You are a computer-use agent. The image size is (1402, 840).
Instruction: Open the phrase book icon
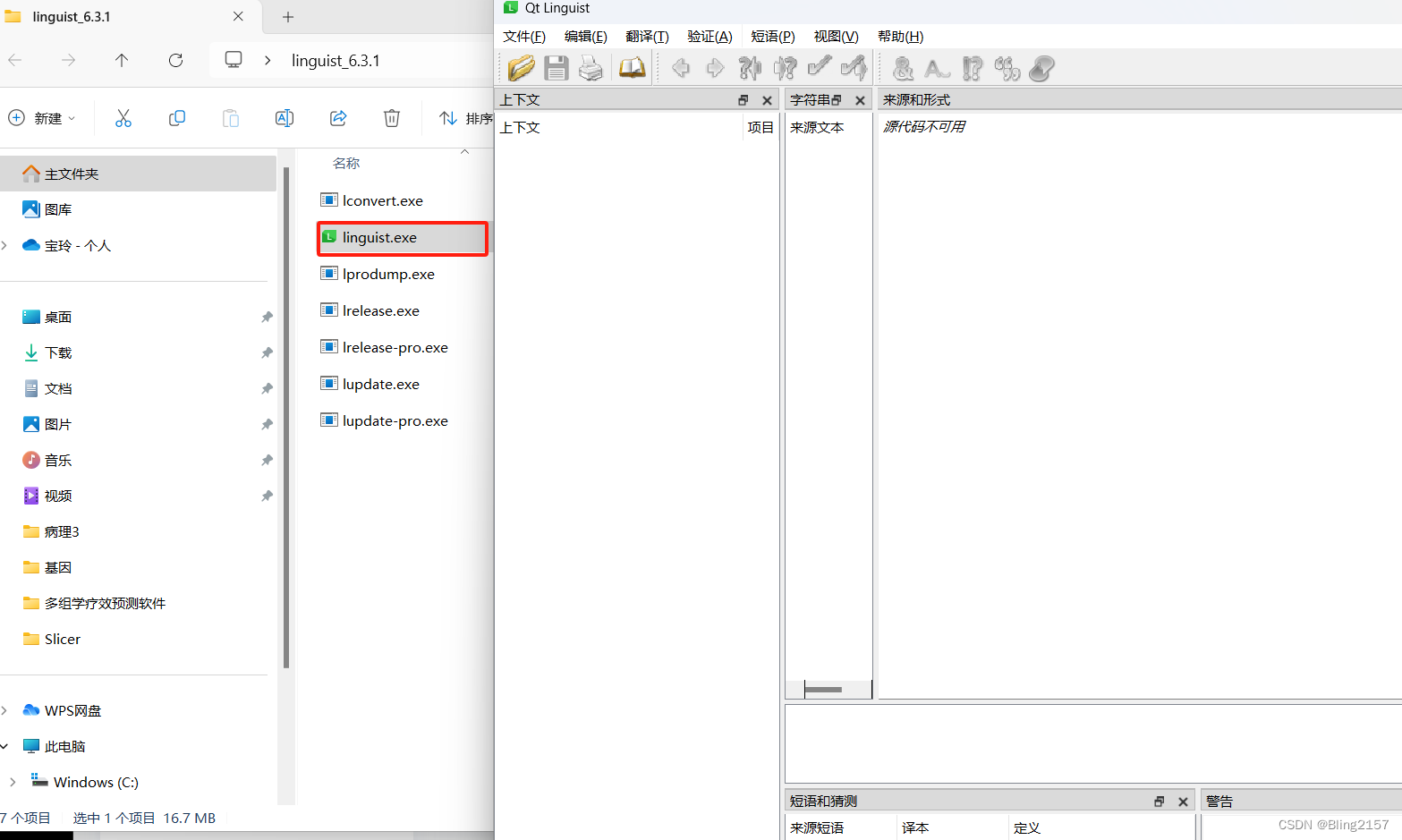pos(633,68)
